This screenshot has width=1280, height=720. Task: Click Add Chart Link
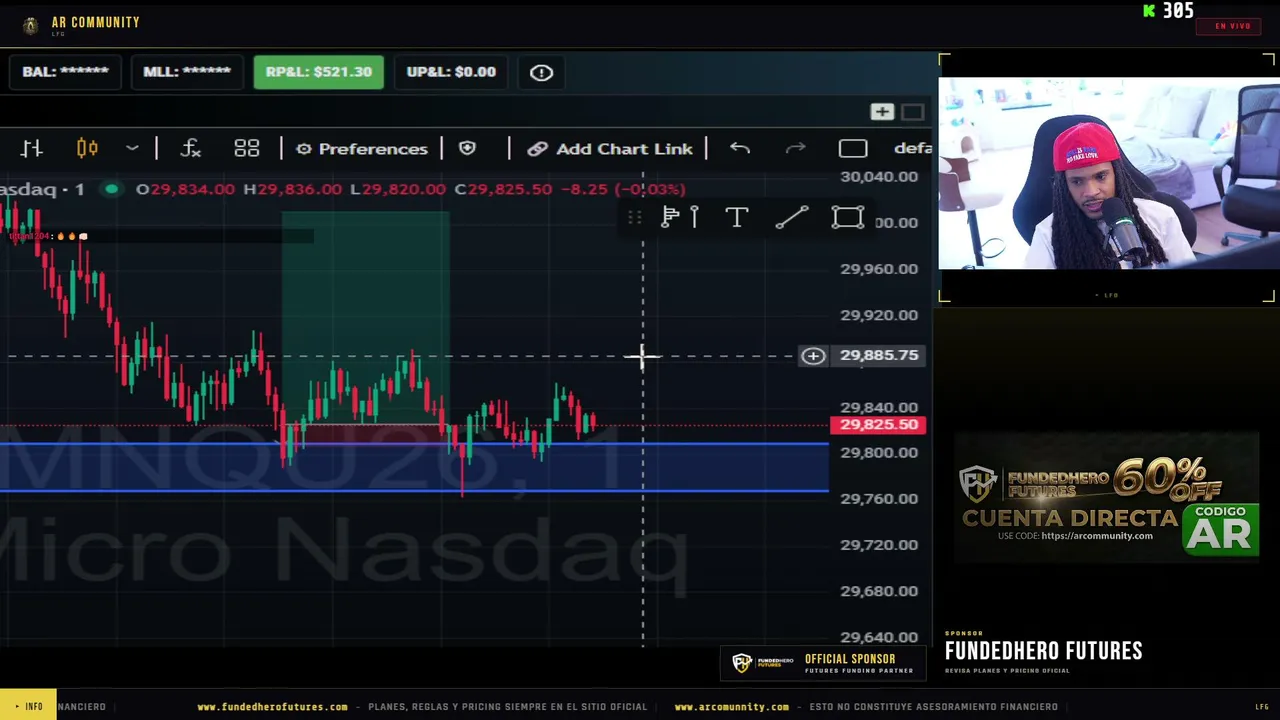(x=610, y=149)
